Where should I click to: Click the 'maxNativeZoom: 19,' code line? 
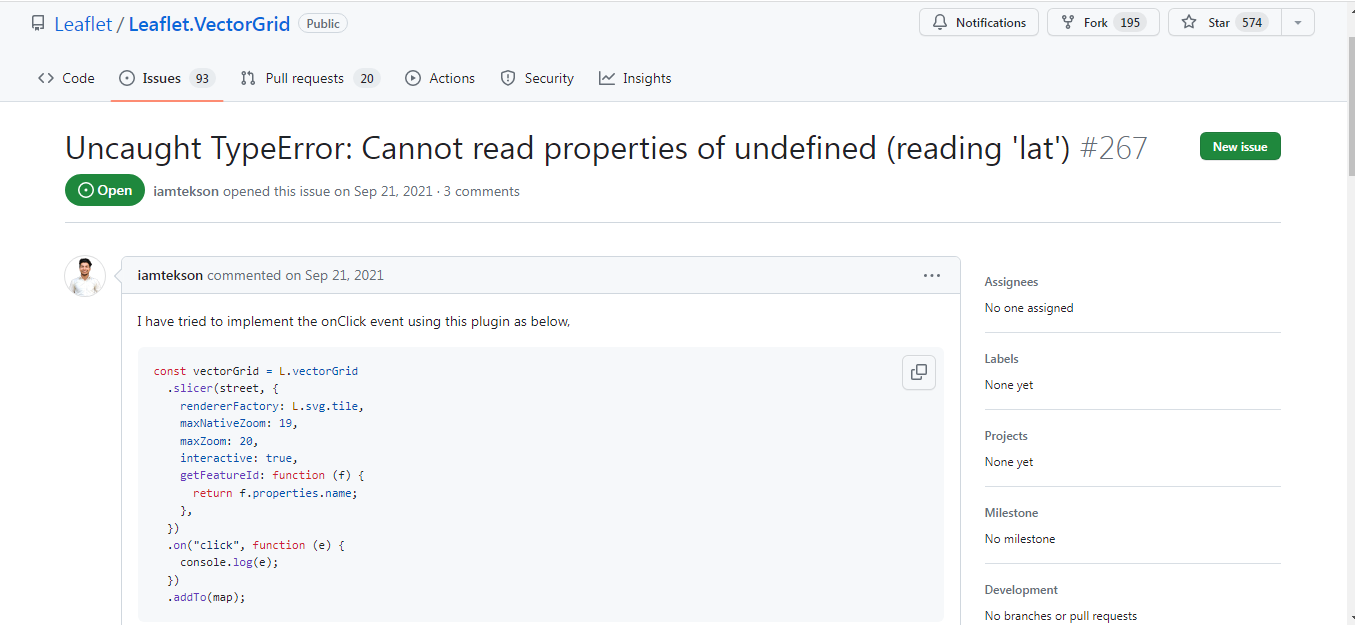point(239,423)
